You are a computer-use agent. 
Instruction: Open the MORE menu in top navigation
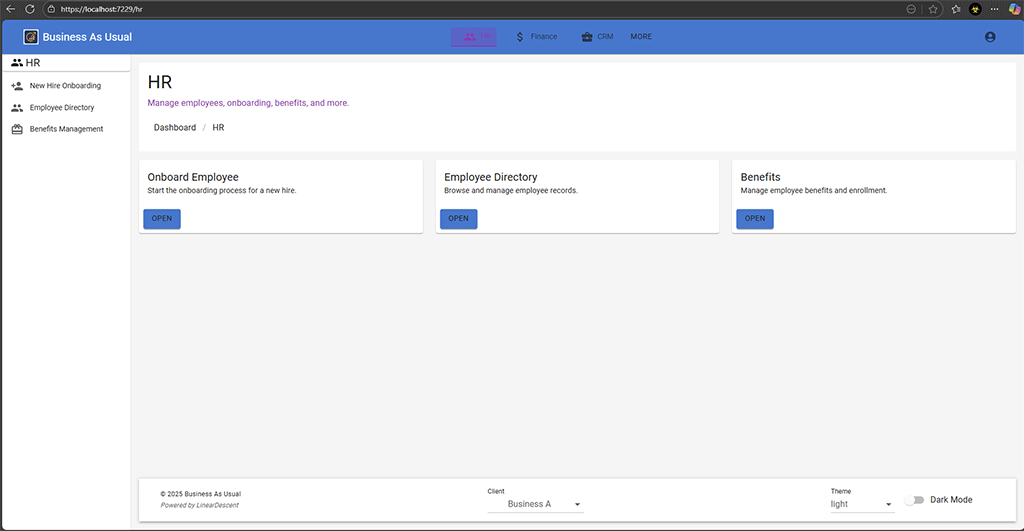pos(641,37)
